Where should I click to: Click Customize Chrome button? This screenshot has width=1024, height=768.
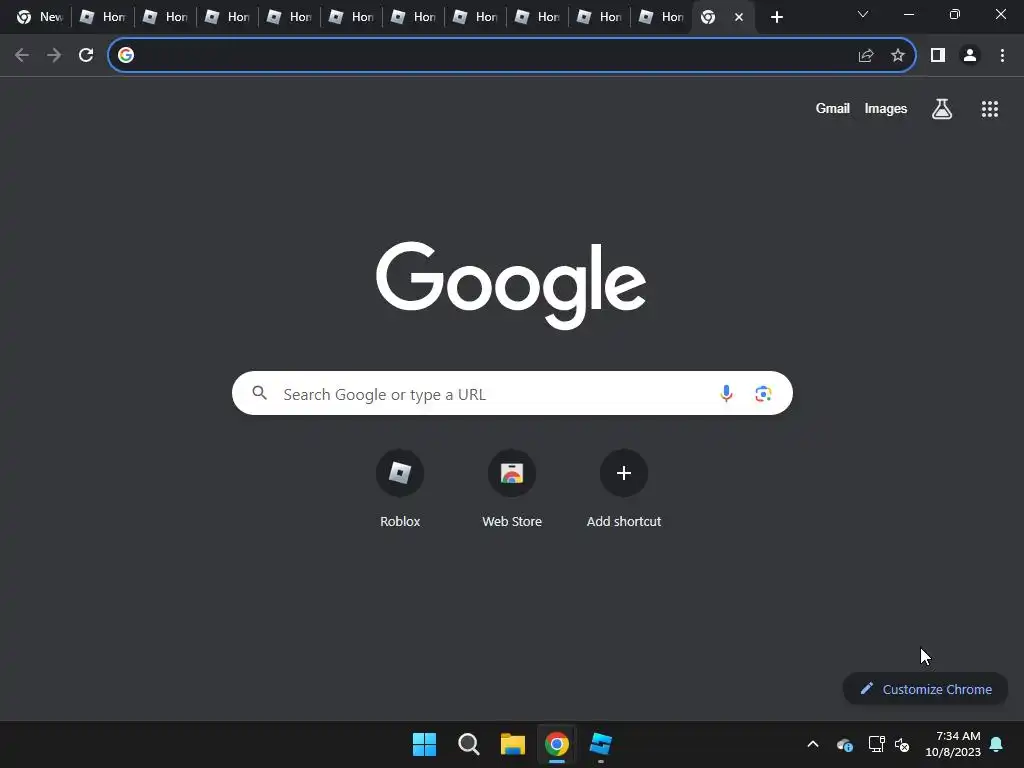point(925,689)
